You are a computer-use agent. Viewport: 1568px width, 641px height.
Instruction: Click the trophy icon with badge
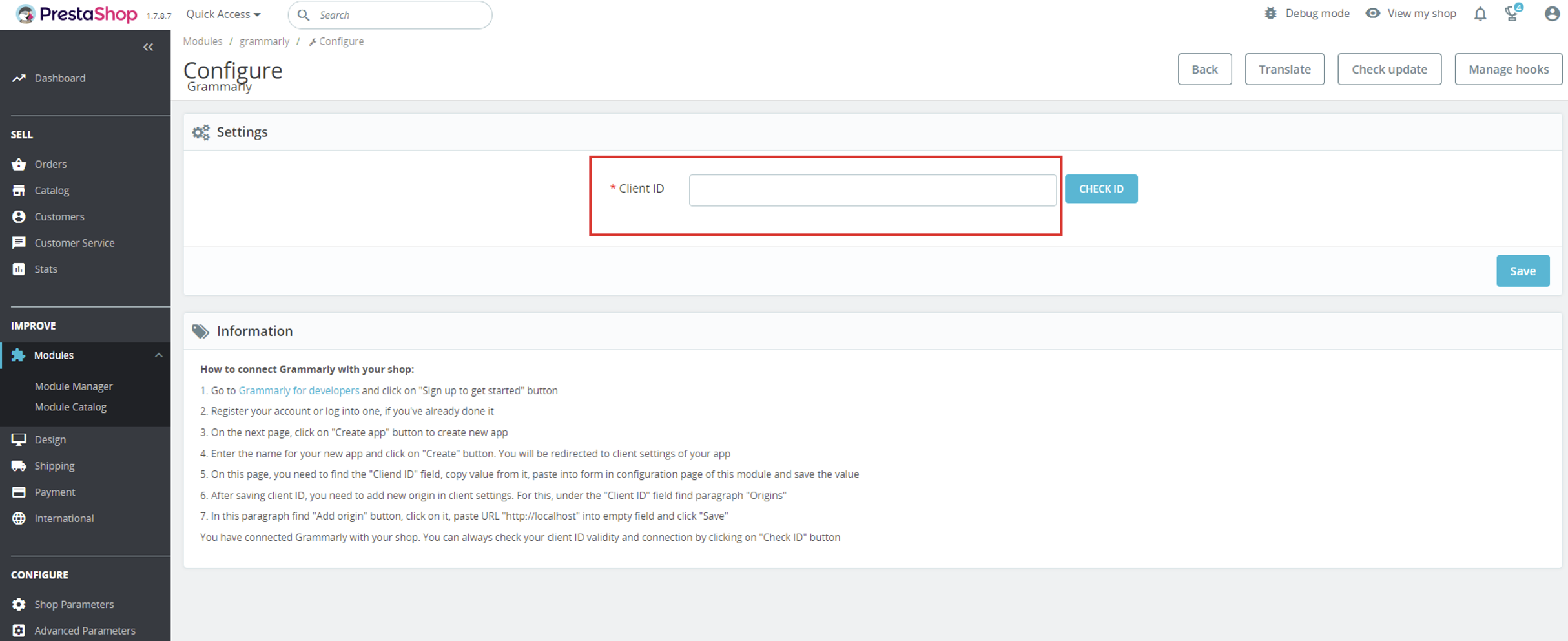[1513, 13]
